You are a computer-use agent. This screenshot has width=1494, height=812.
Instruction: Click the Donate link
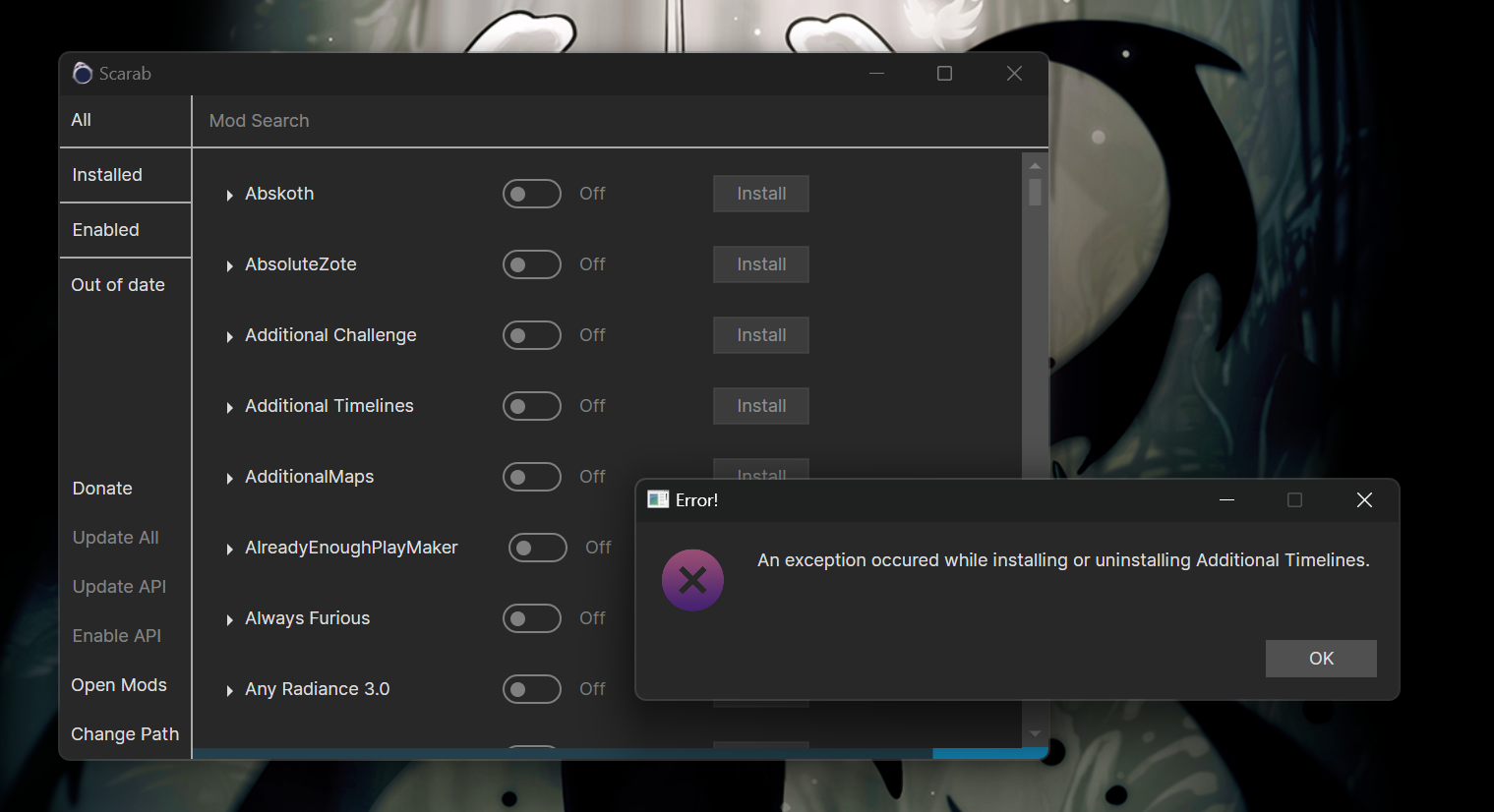pyautogui.click(x=101, y=488)
